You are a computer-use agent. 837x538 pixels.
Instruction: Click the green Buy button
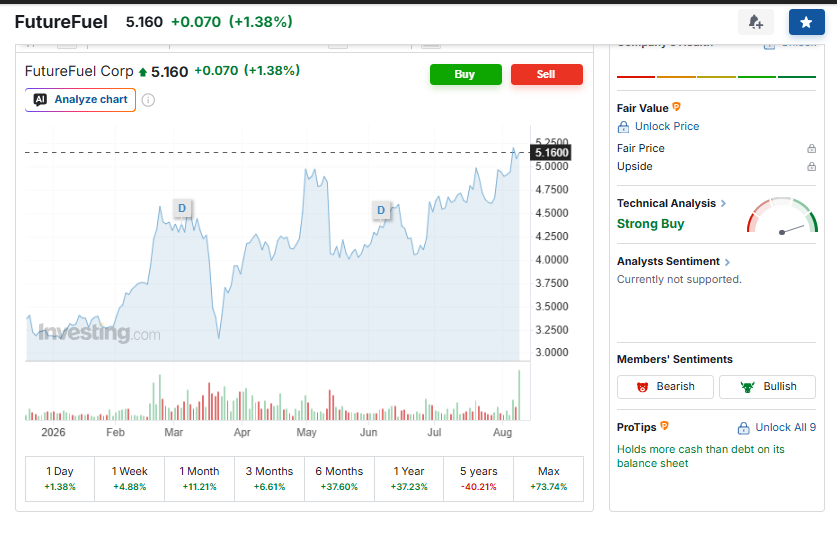pos(465,75)
